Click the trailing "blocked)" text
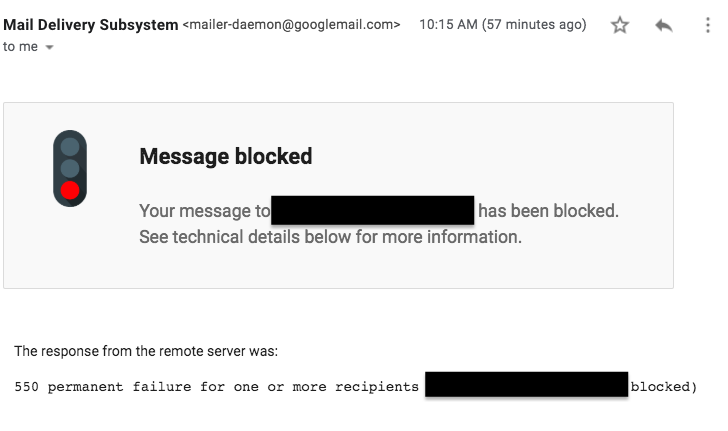 pyautogui.click(x=663, y=386)
